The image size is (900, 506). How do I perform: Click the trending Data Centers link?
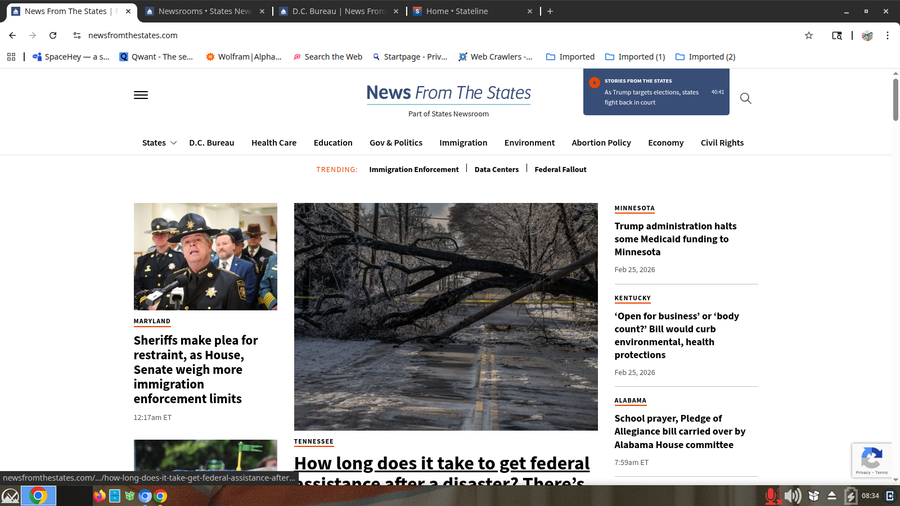coord(496,170)
